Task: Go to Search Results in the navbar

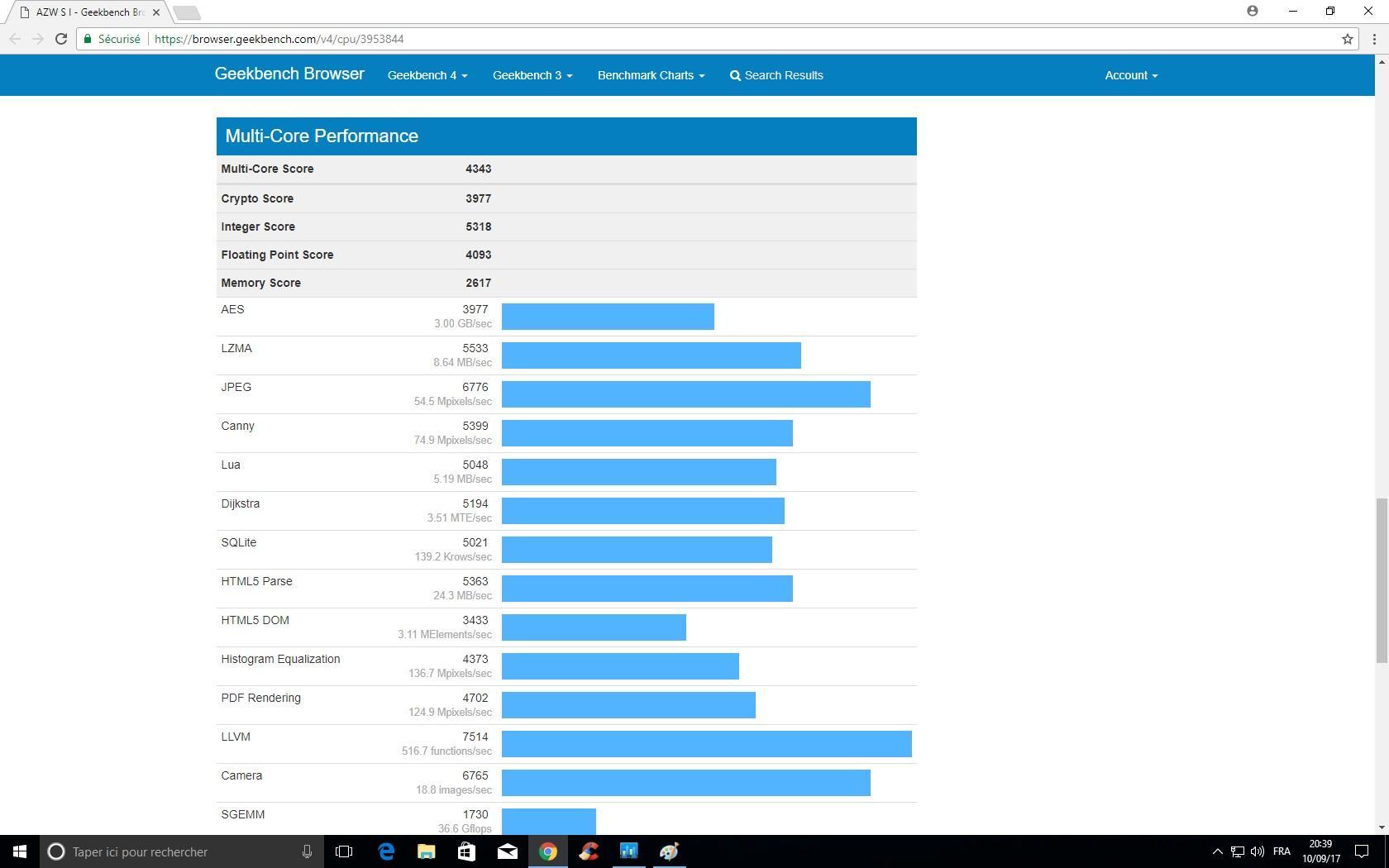Action: point(776,75)
